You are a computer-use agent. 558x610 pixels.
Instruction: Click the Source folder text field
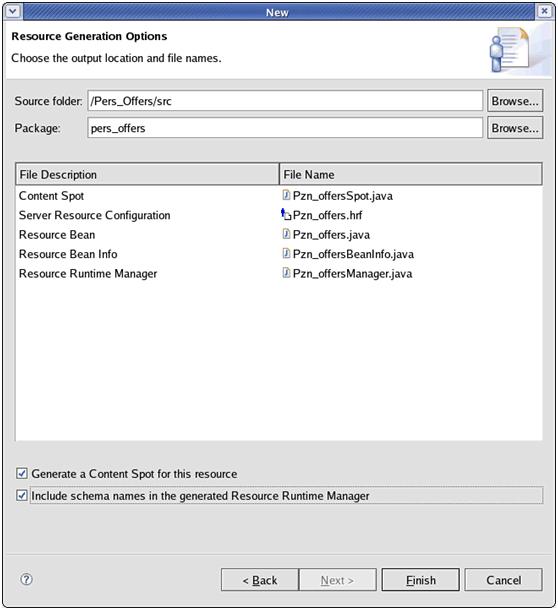click(285, 101)
